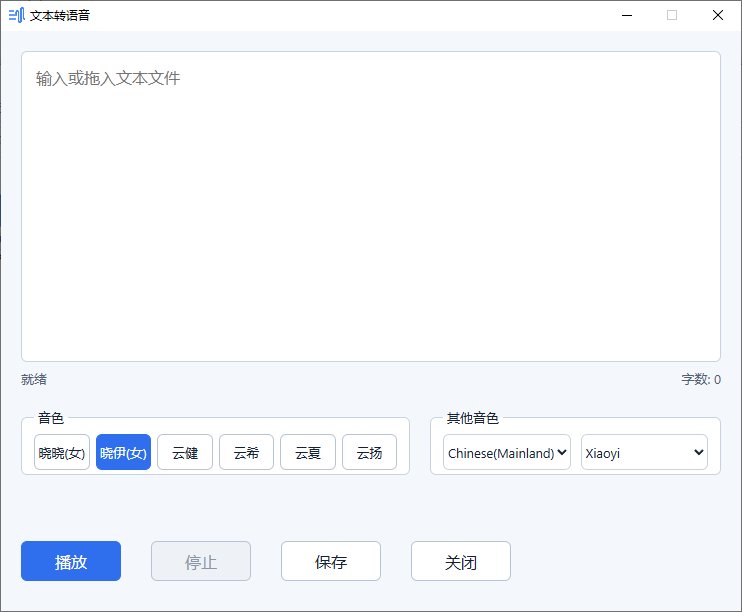Click the 就绪 status text
This screenshot has width=742, height=612.
pos(34,379)
